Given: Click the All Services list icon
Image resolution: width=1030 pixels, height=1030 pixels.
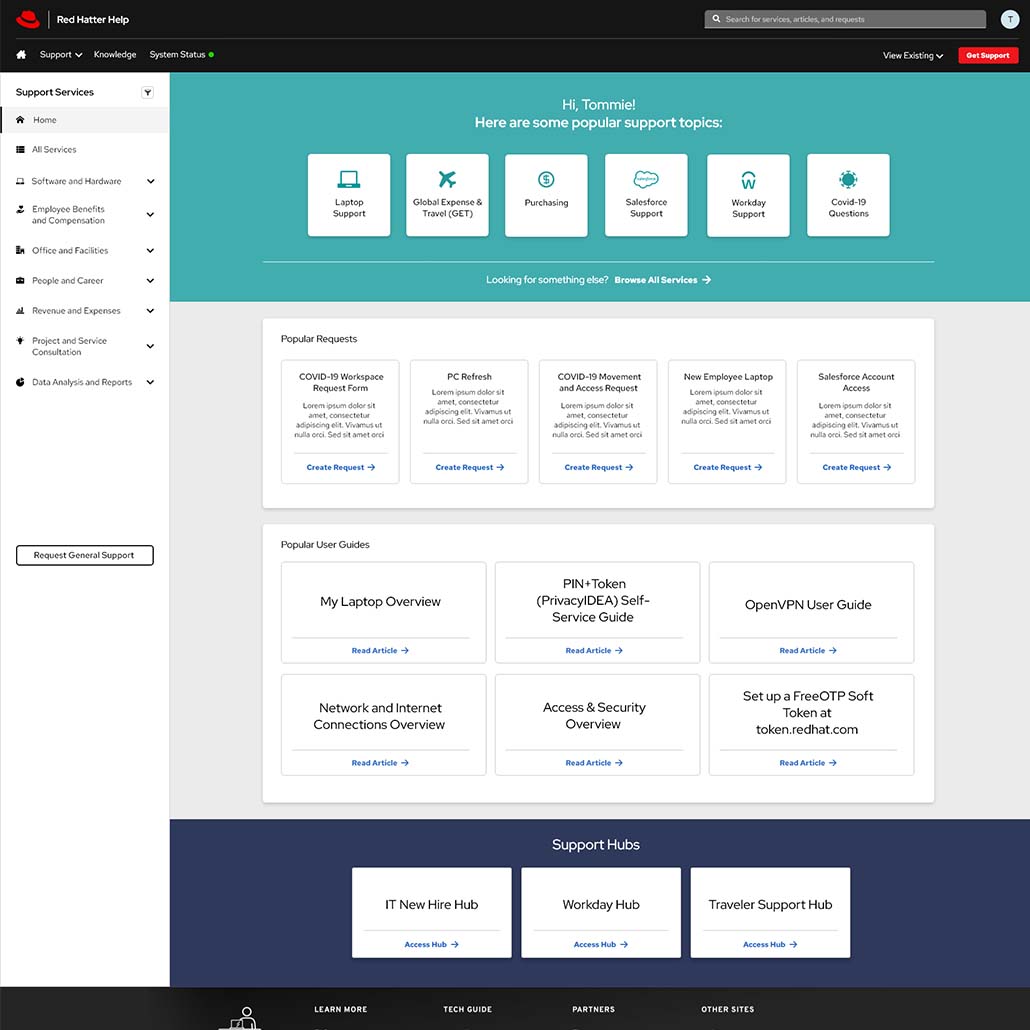Looking at the screenshot, I should coord(20,150).
